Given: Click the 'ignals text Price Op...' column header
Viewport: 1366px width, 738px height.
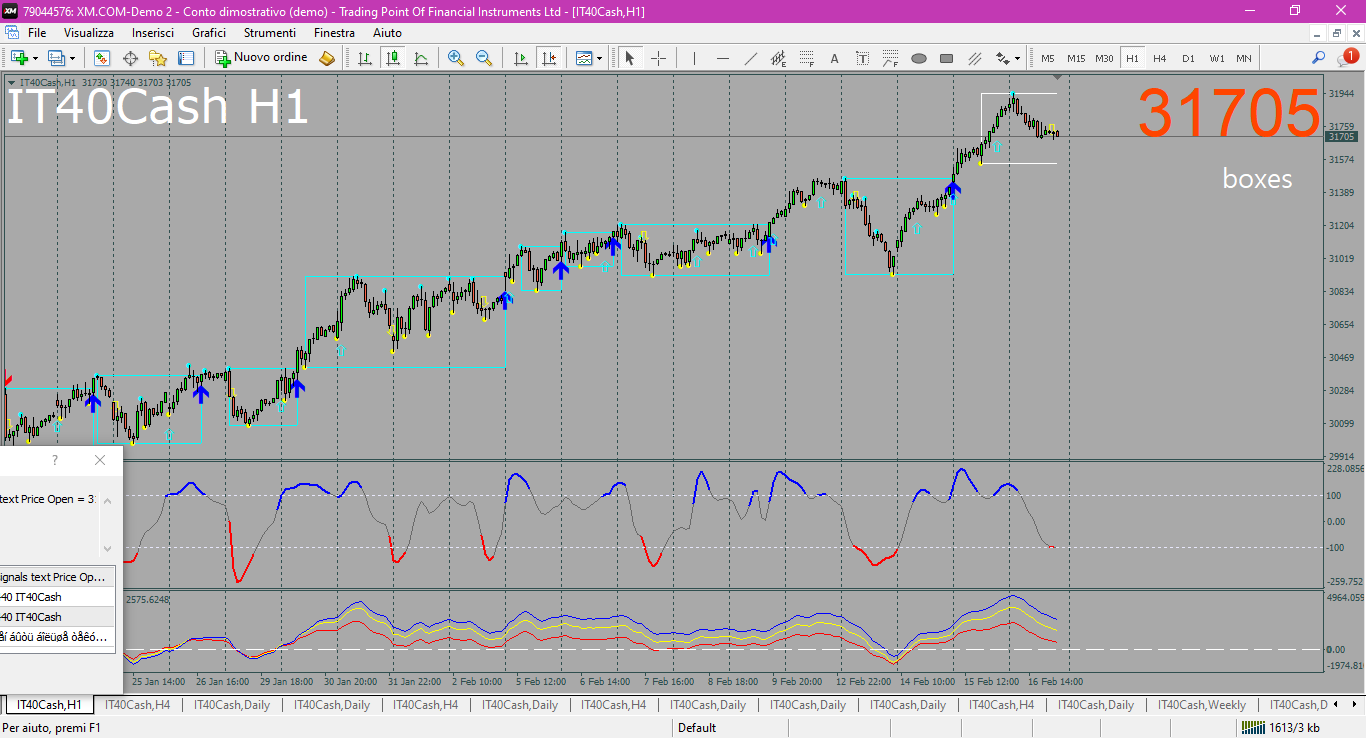Looking at the screenshot, I should (x=57, y=577).
